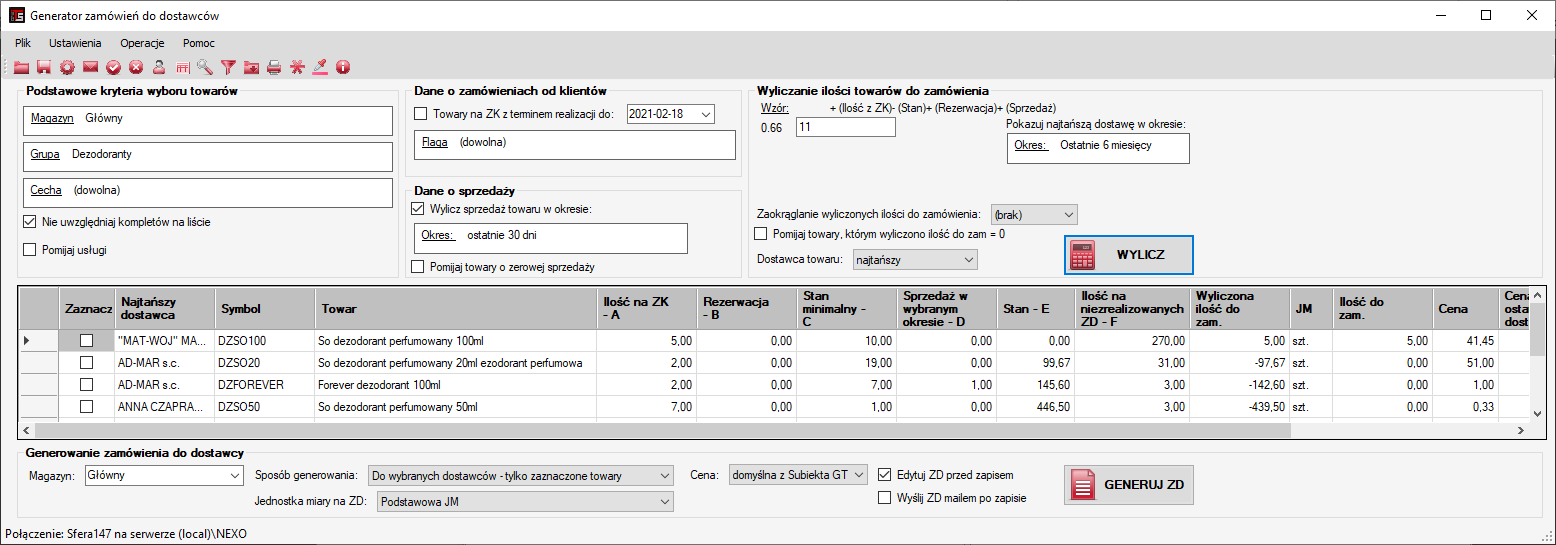The image size is (1556, 545).
Task: Check the Zaznacz box for DZFOREVER row
Action: point(86,385)
